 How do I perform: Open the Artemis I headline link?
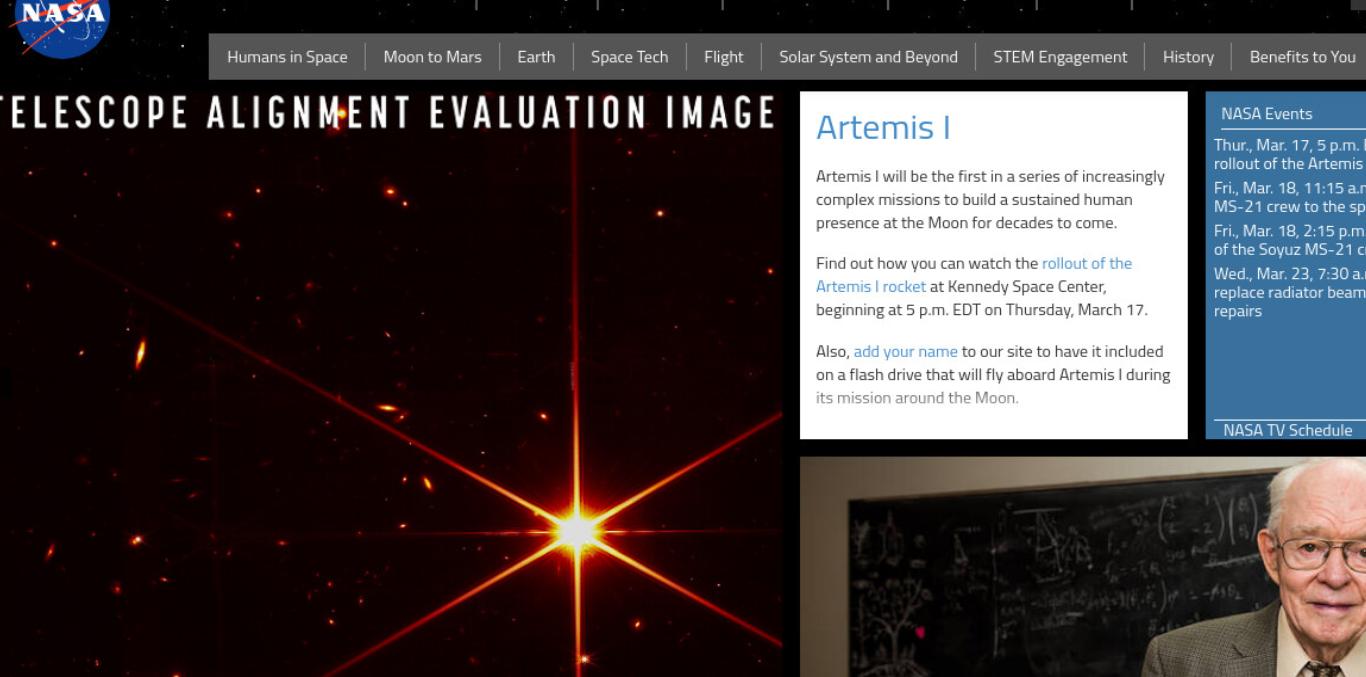pyautogui.click(x=883, y=127)
